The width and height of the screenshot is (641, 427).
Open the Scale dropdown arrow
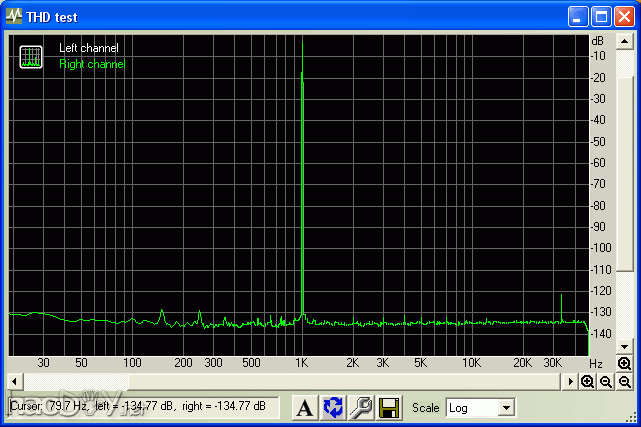(x=506, y=408)
